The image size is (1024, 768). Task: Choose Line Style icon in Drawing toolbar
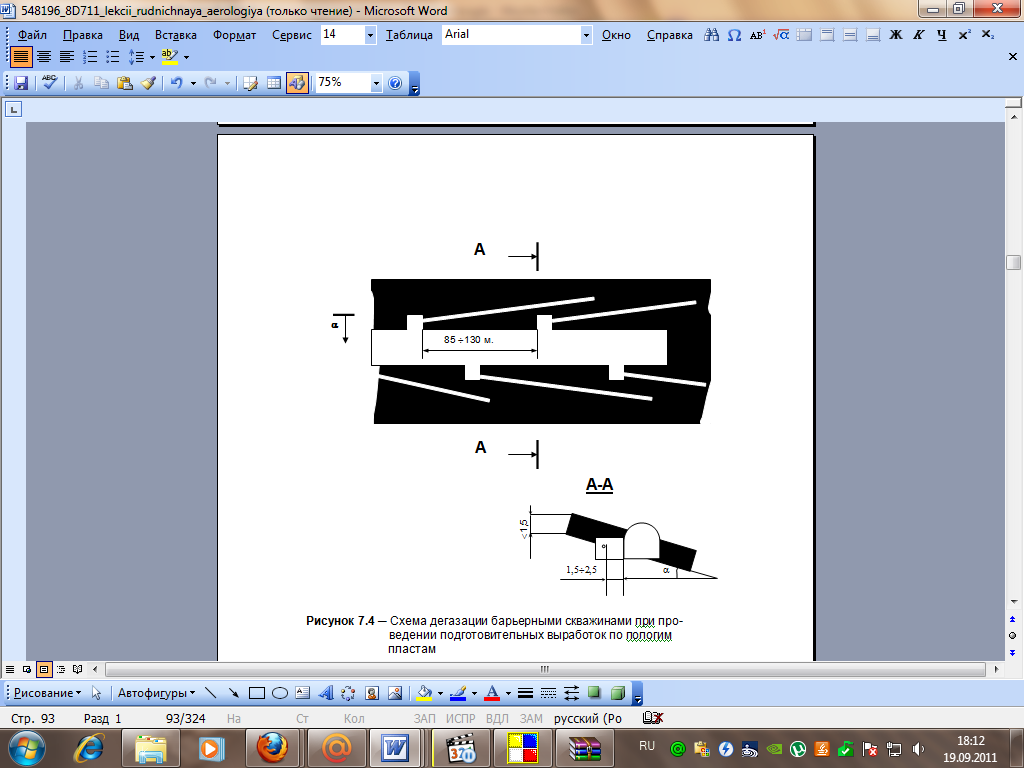pos(525,693)
